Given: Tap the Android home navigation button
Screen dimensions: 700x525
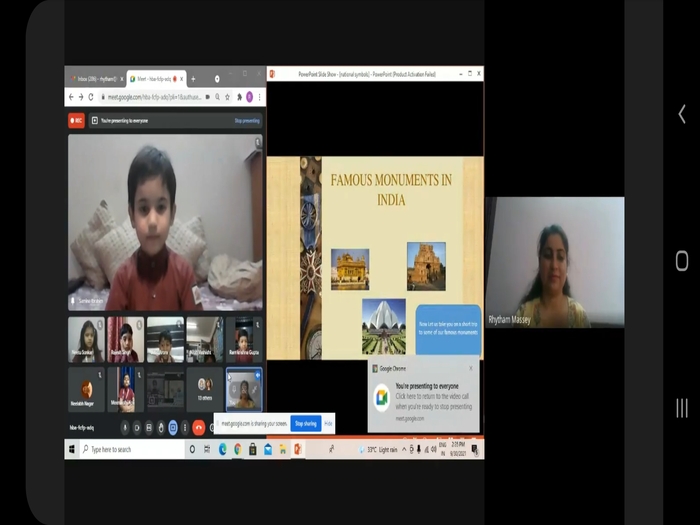Looking at the screenshot, I should [682, 261].
